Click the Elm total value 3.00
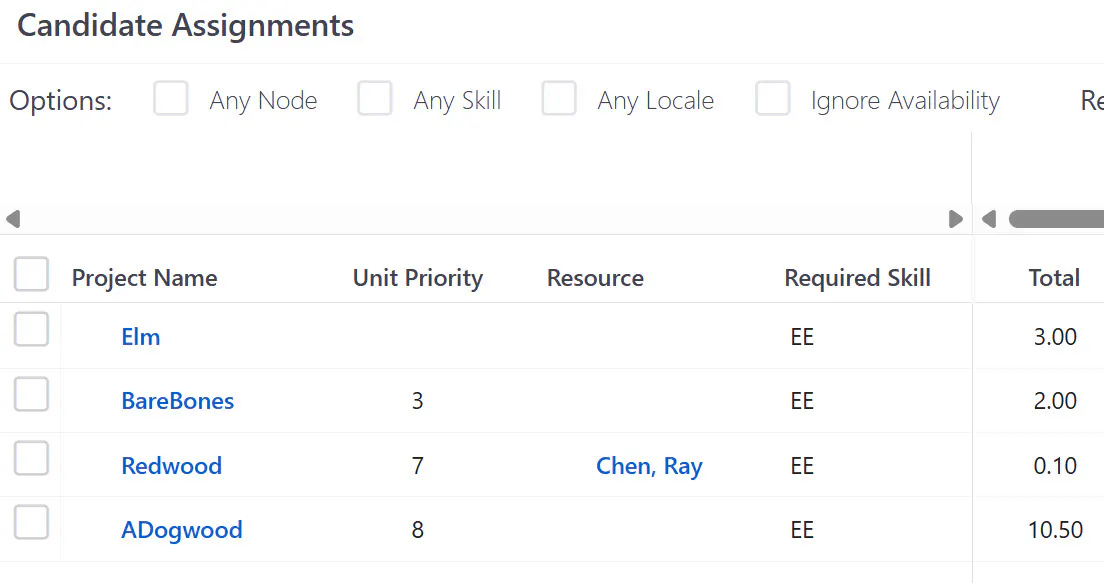The width and height of the screenshot is (1104, 583). pyautogui.click(x=1055, y=337)
